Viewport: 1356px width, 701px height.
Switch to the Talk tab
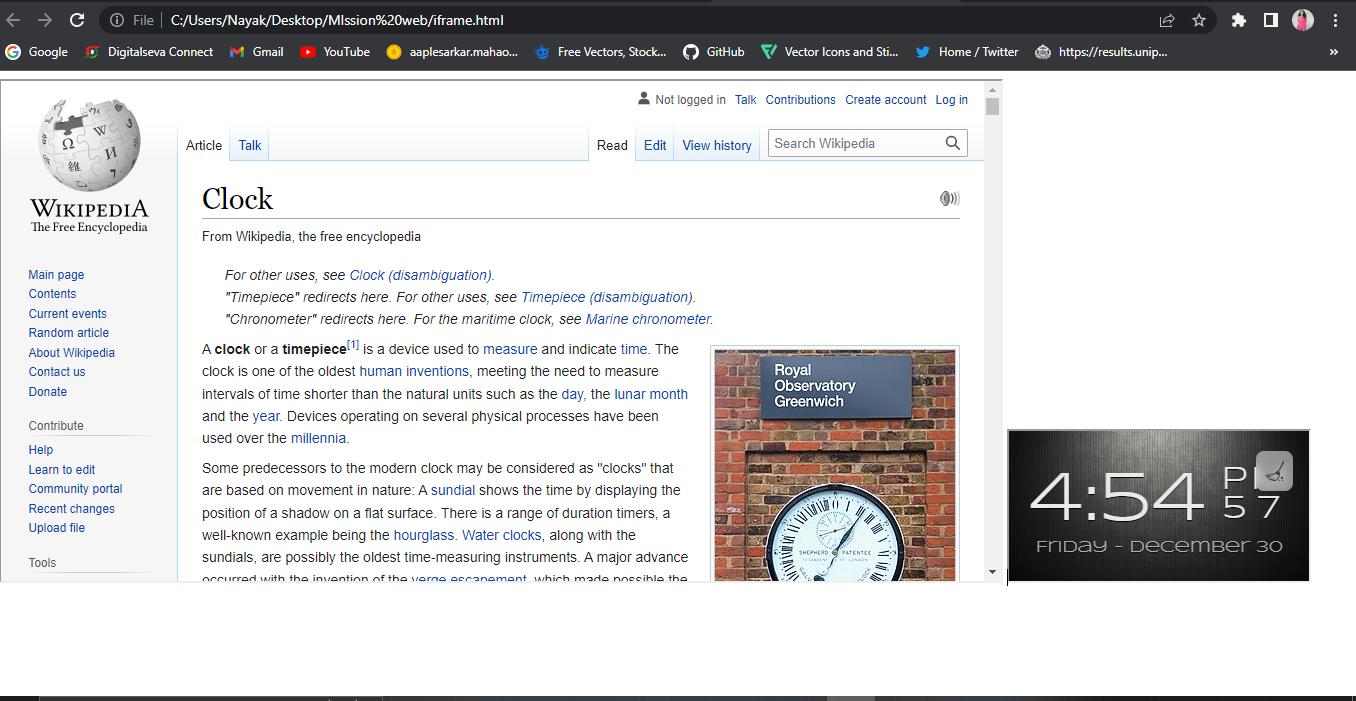[248, 144]
